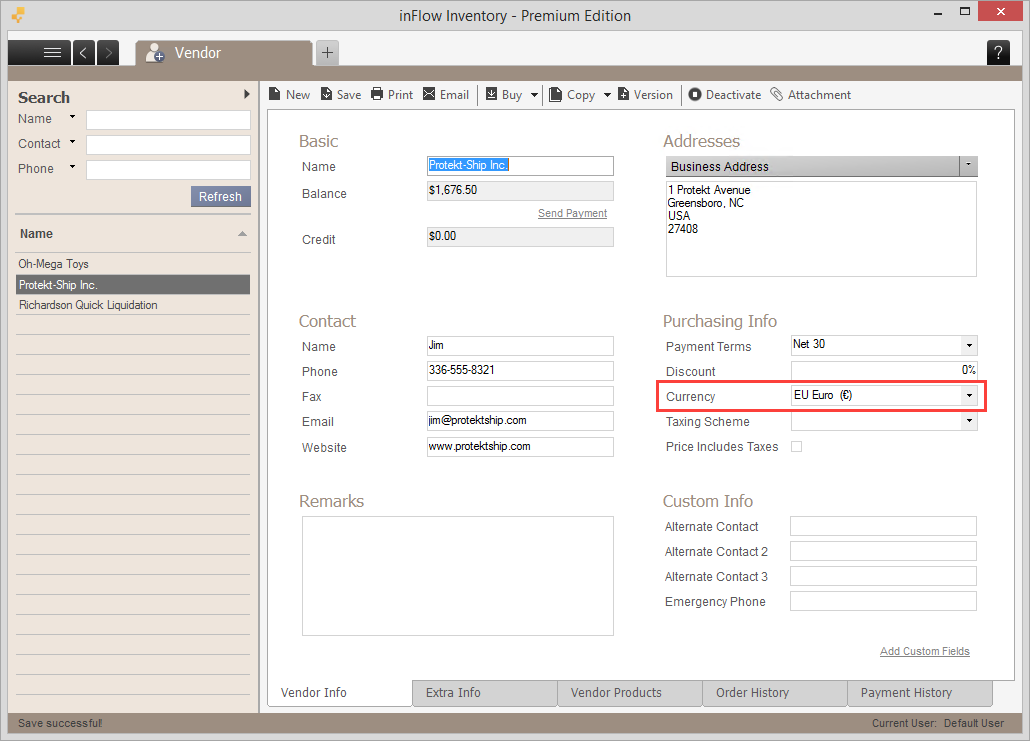Image resolution: width=1030 pixels, height=741 pixels.
Task: Open the Copy dropdown arrow
Action: tap(607, 95)
